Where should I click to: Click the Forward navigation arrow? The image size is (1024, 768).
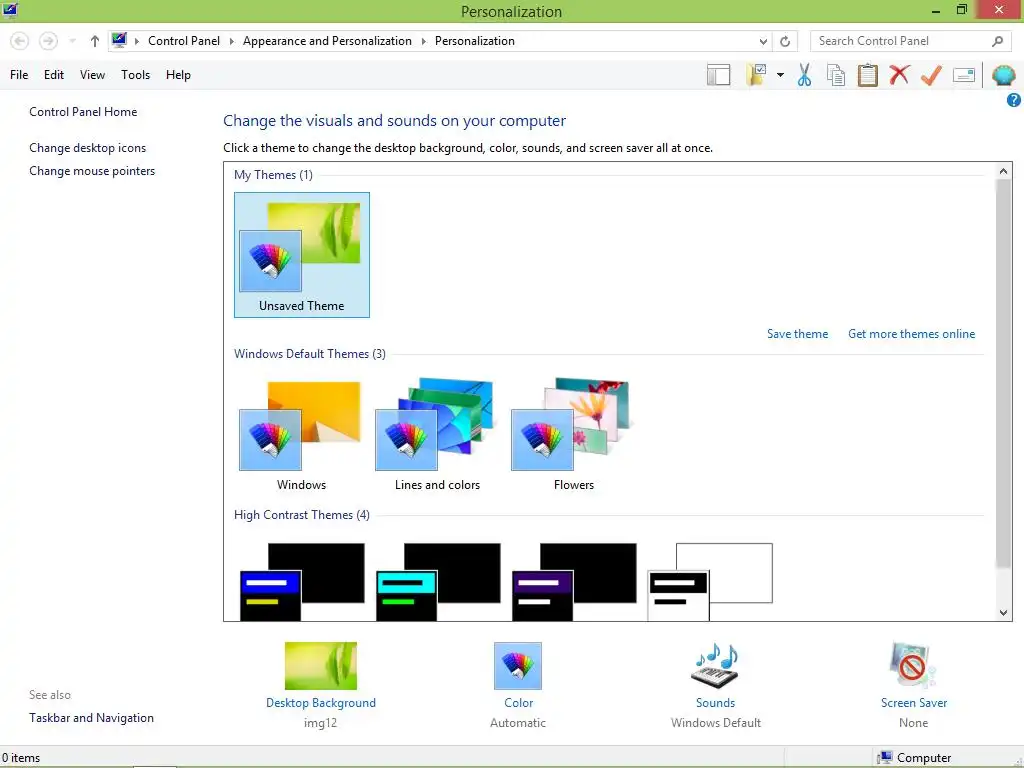click(x=48, y=41)
